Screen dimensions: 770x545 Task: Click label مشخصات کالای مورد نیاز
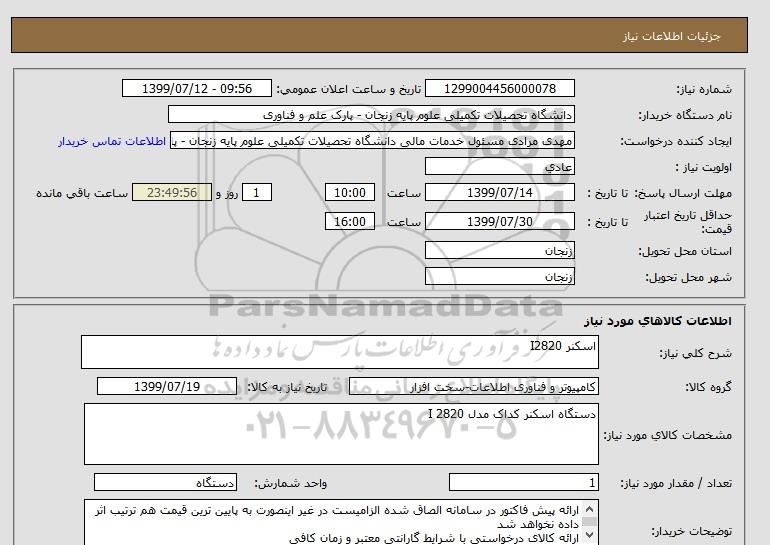click(x=668, y=435)
